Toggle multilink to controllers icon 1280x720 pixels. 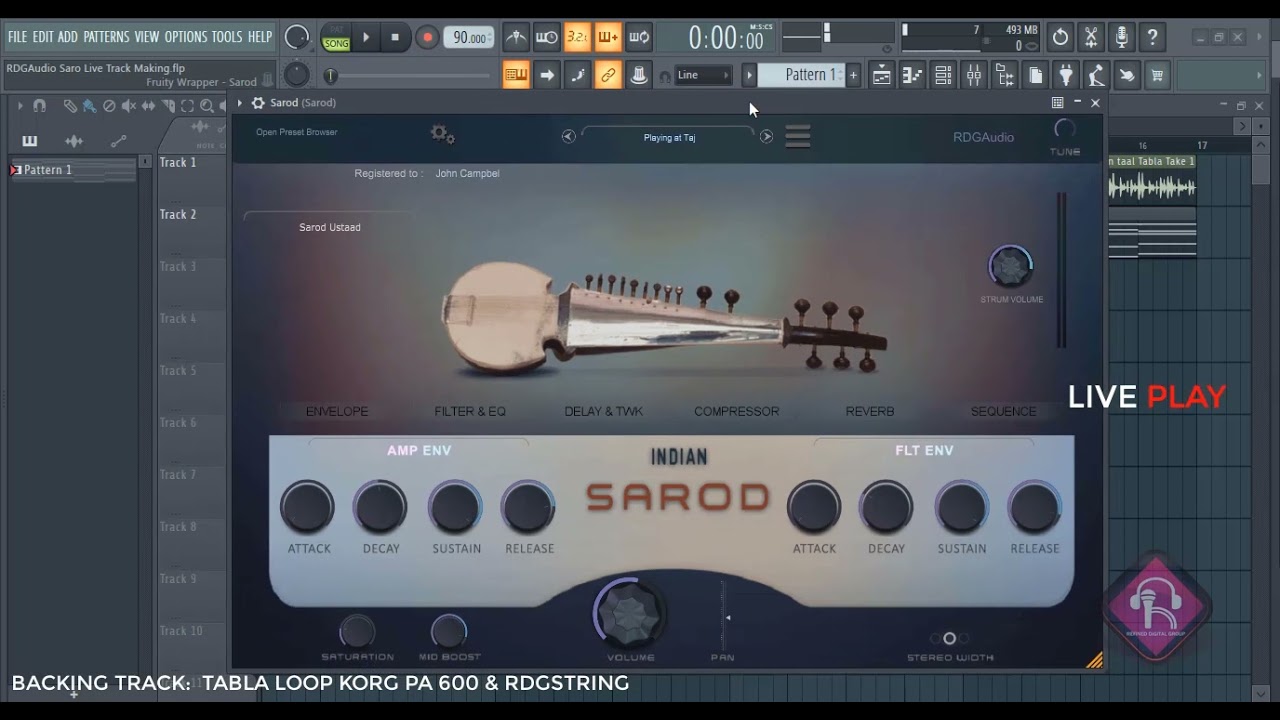click(639, 75)
